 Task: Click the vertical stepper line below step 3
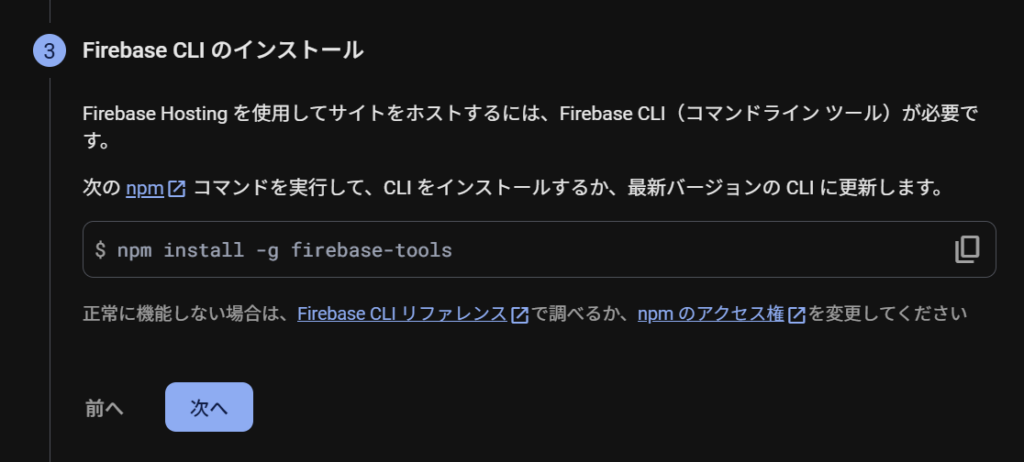click(x=49, y=250)
